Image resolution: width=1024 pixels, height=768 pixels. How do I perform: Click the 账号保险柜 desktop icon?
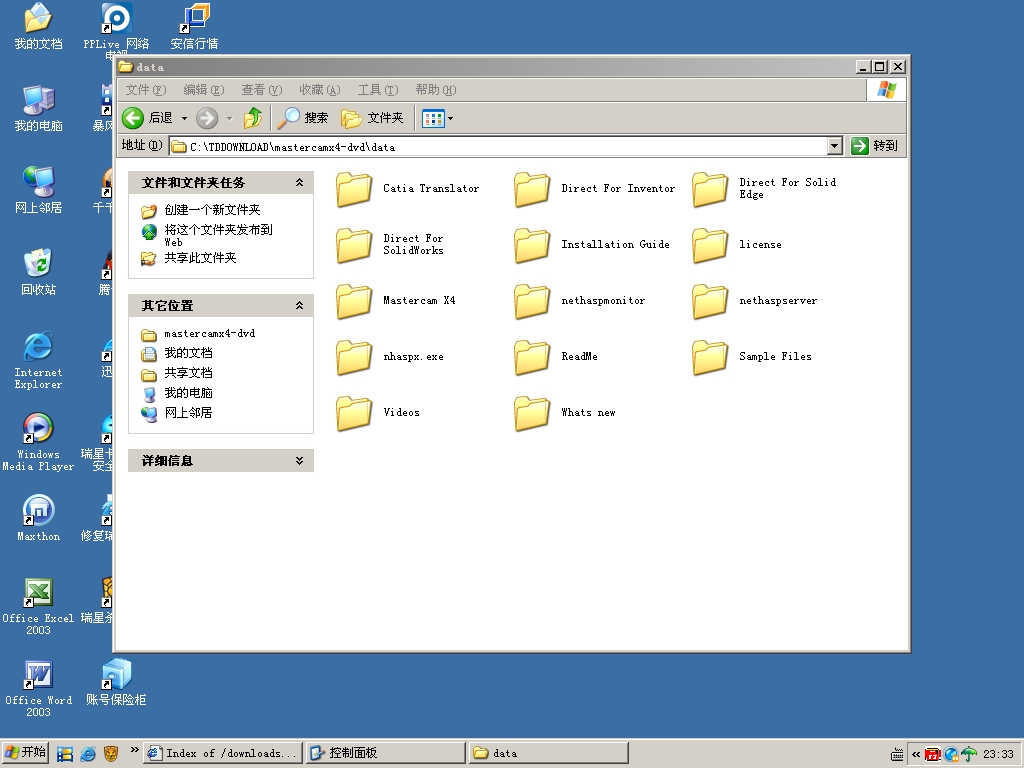[116, 682]
